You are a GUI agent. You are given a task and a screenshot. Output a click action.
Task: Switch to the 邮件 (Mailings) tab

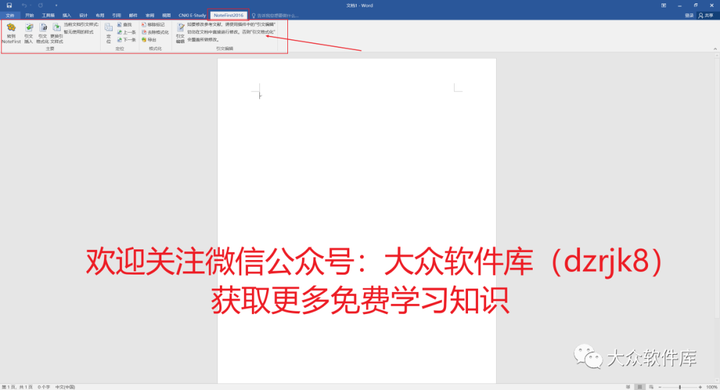(133, 15)
